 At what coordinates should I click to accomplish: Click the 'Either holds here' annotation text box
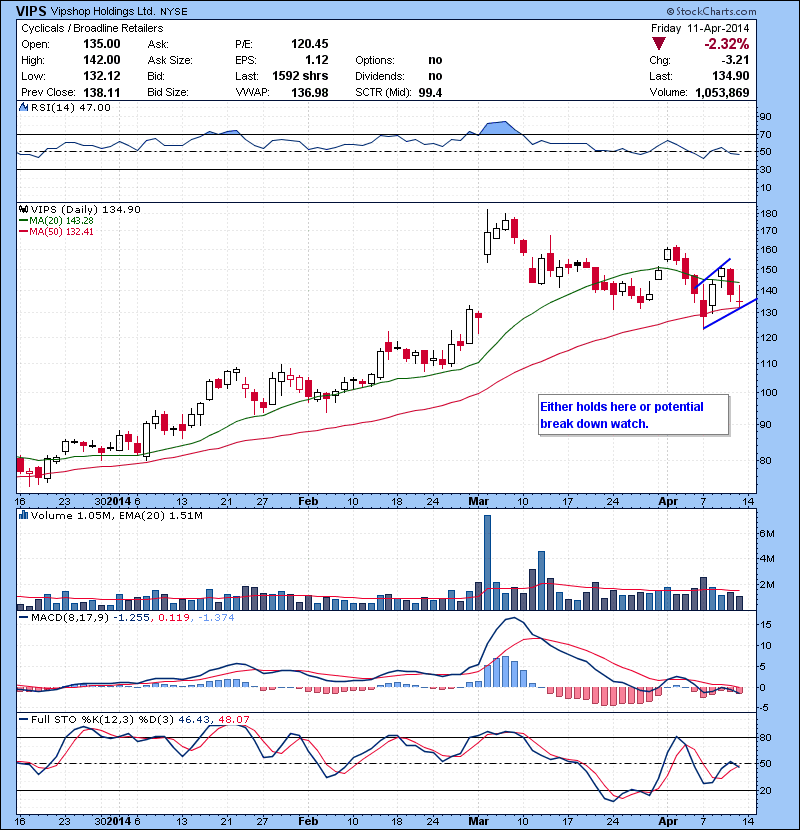pos(633,415)
